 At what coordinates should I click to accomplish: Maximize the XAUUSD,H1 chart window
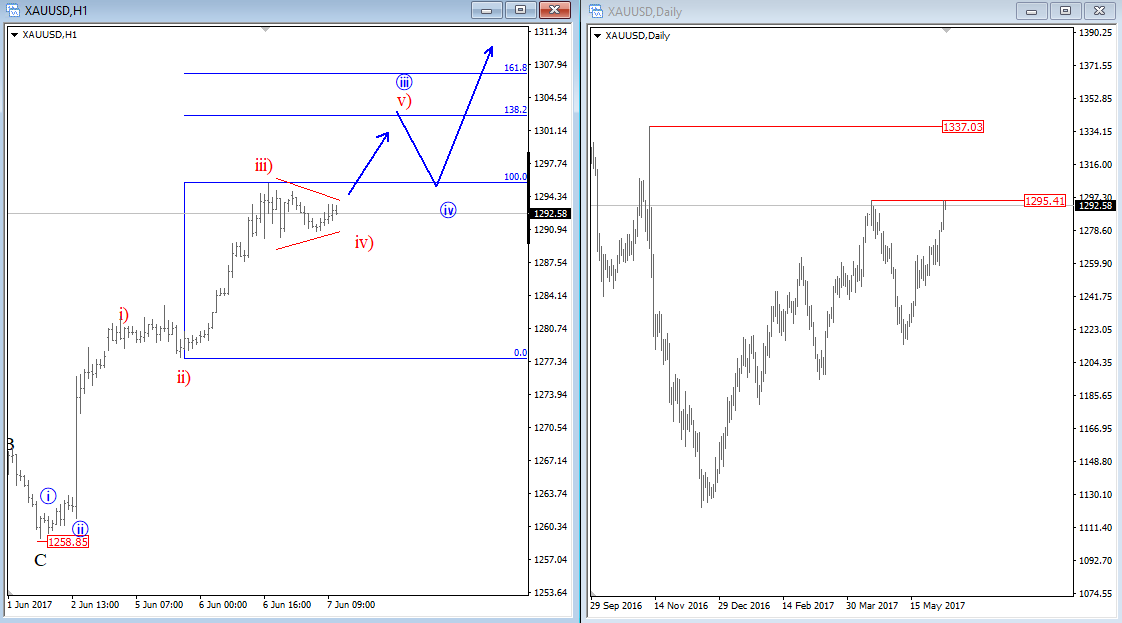click(x=520, y=10)
